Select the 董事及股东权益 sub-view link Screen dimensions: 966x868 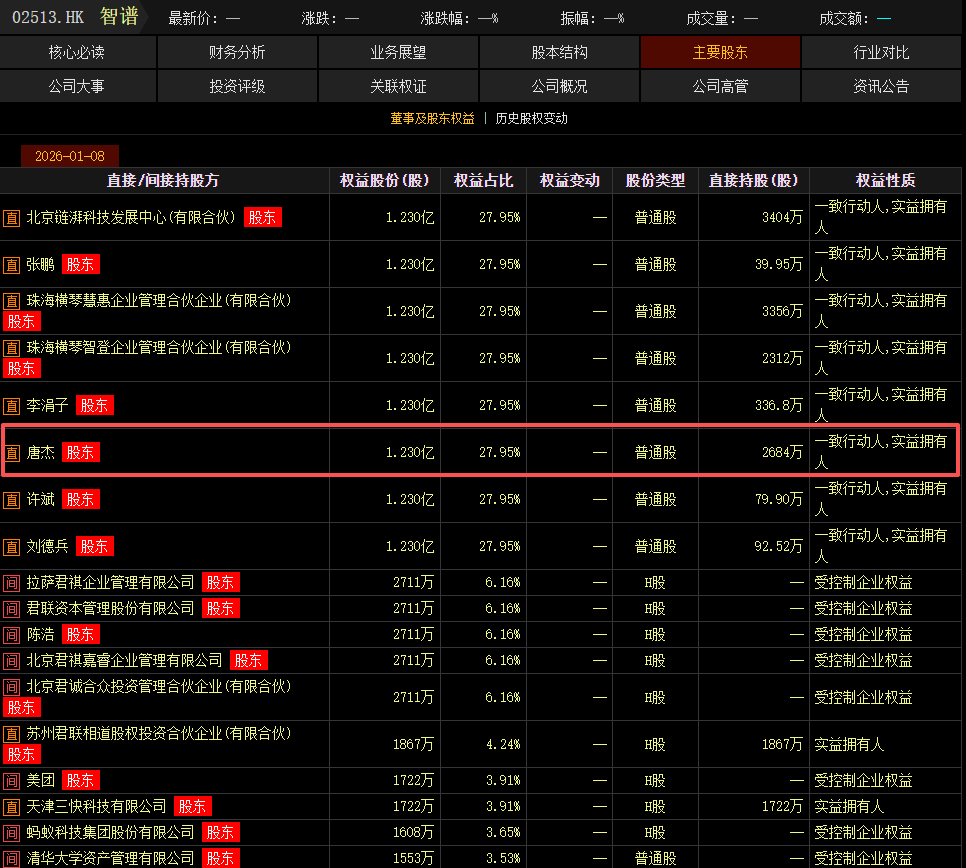pos(432,118)
